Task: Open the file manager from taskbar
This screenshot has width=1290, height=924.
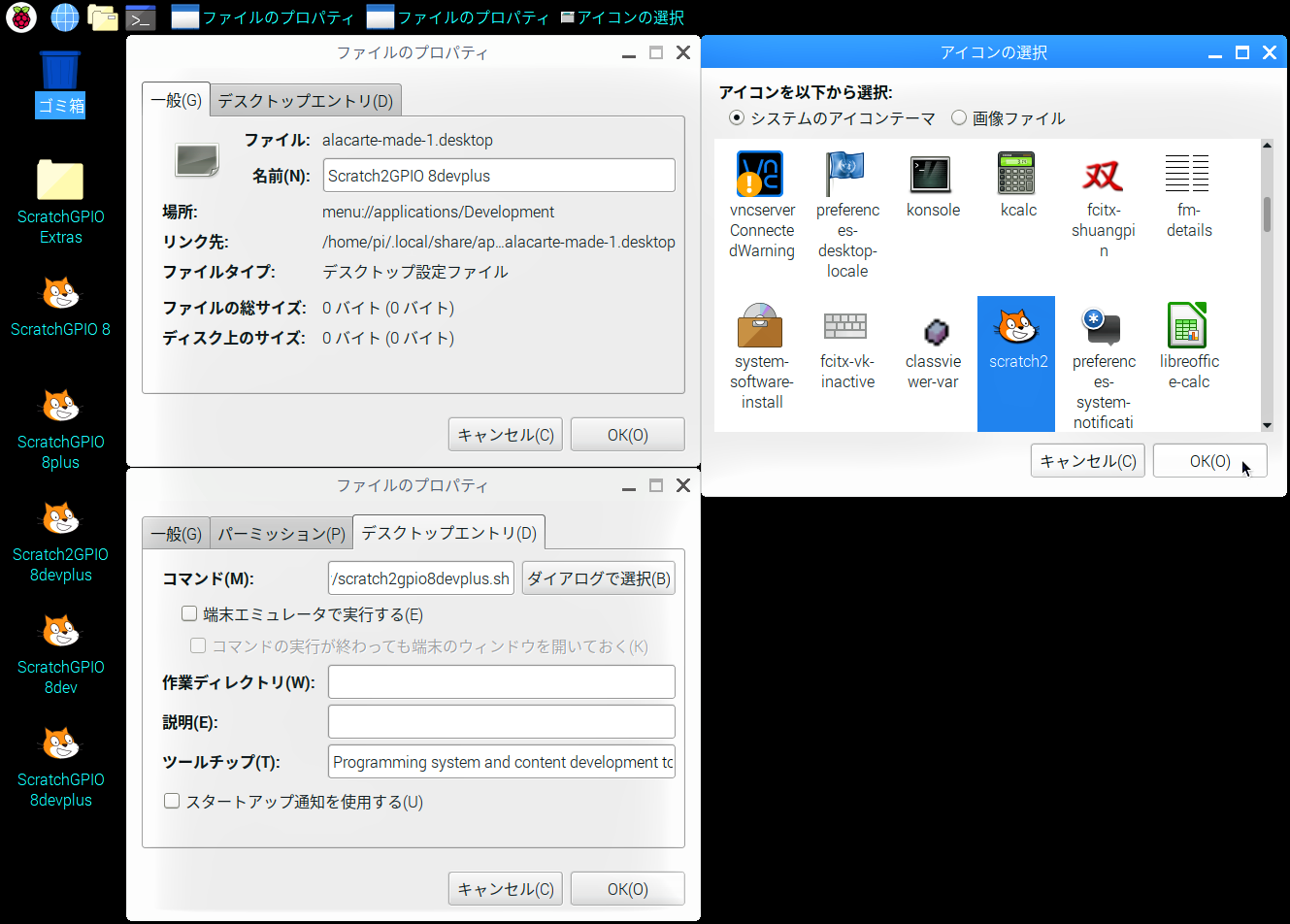Action: pos(102,16)
